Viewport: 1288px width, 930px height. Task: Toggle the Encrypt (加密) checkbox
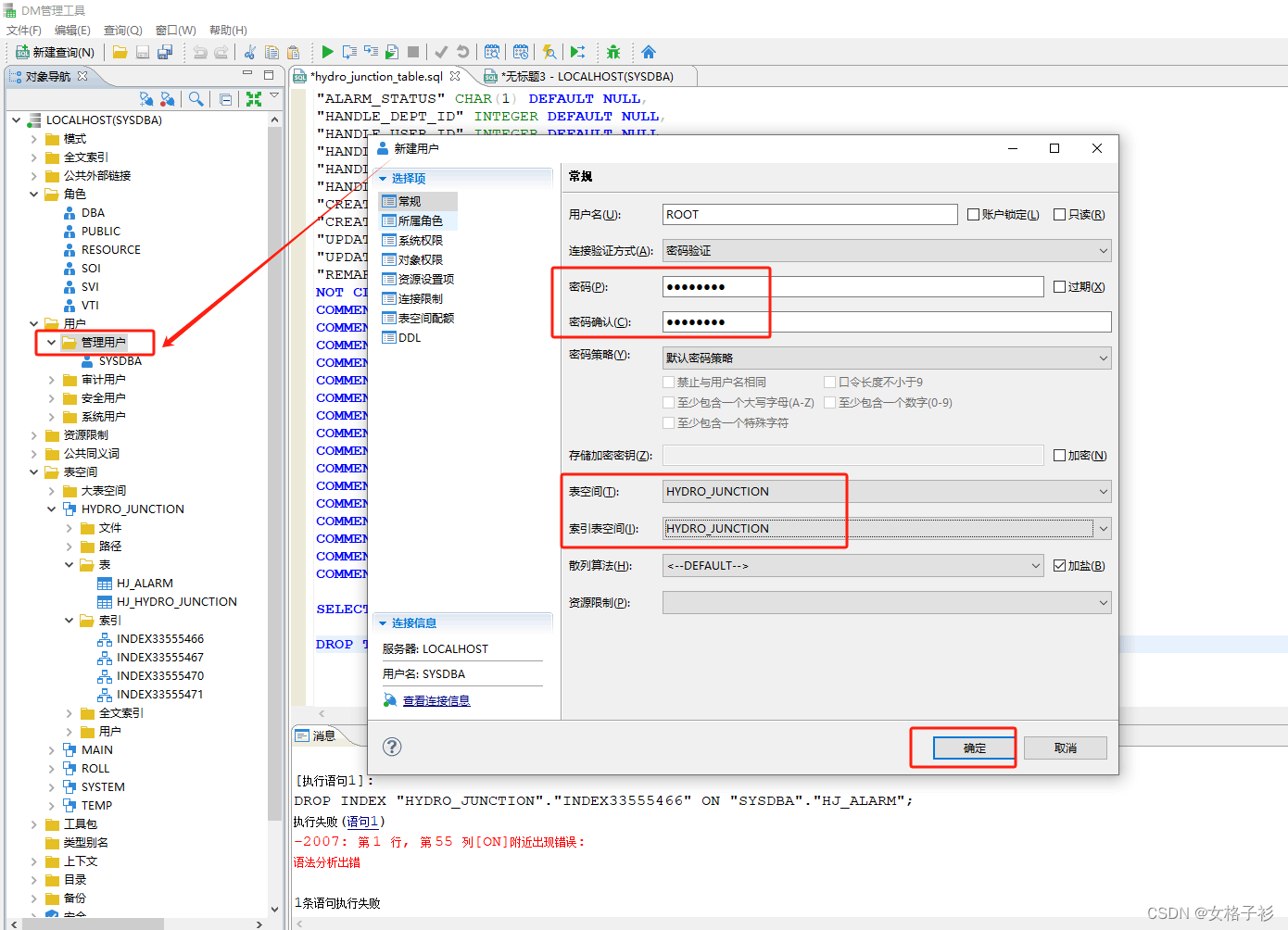coord(1059,455)
